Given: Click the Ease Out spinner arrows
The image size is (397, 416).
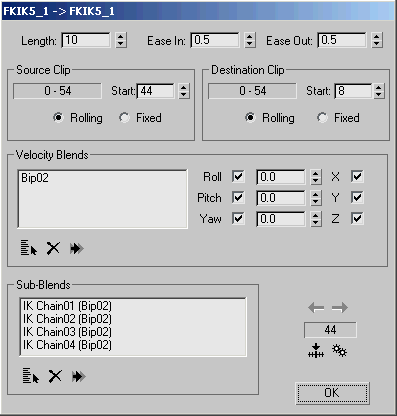Looking at the screenshot, I should (377, 40).
